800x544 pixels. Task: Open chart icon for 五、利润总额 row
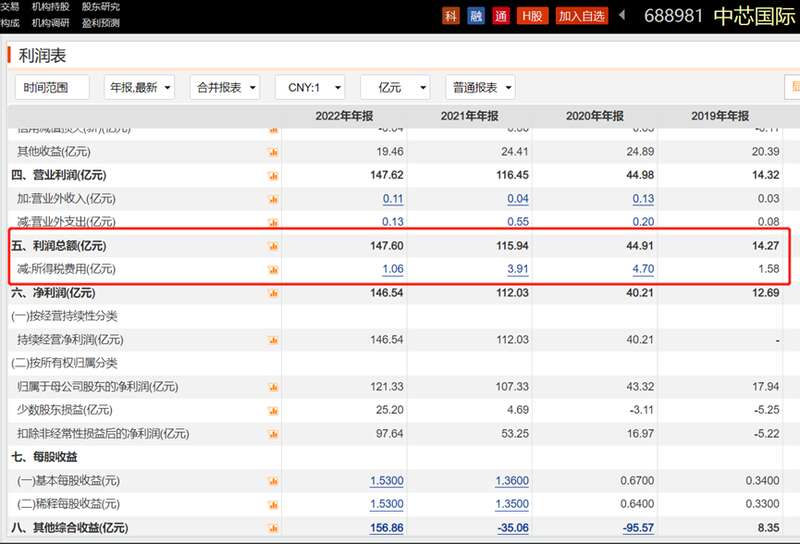[x=273, y=246]
